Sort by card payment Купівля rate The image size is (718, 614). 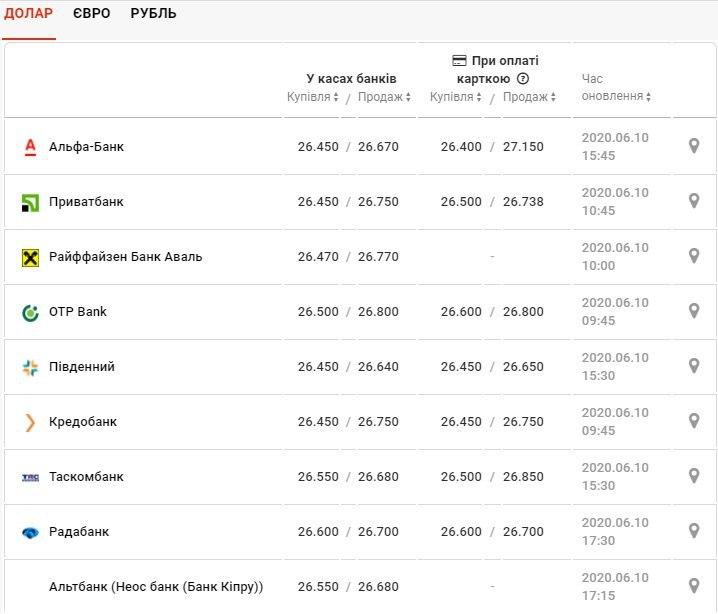(456, 97)
